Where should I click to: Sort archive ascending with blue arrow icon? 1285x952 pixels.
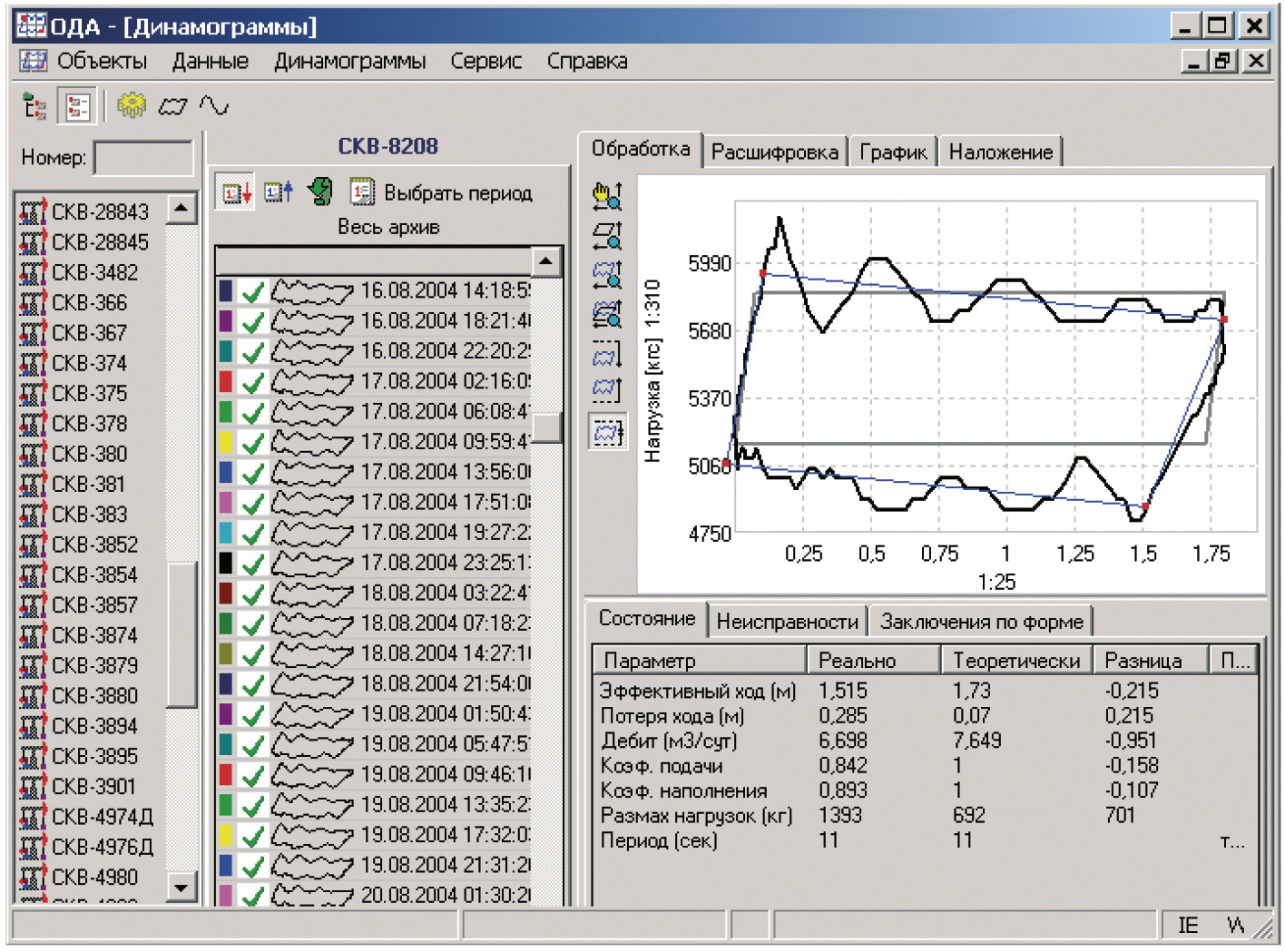coord(279,192)
